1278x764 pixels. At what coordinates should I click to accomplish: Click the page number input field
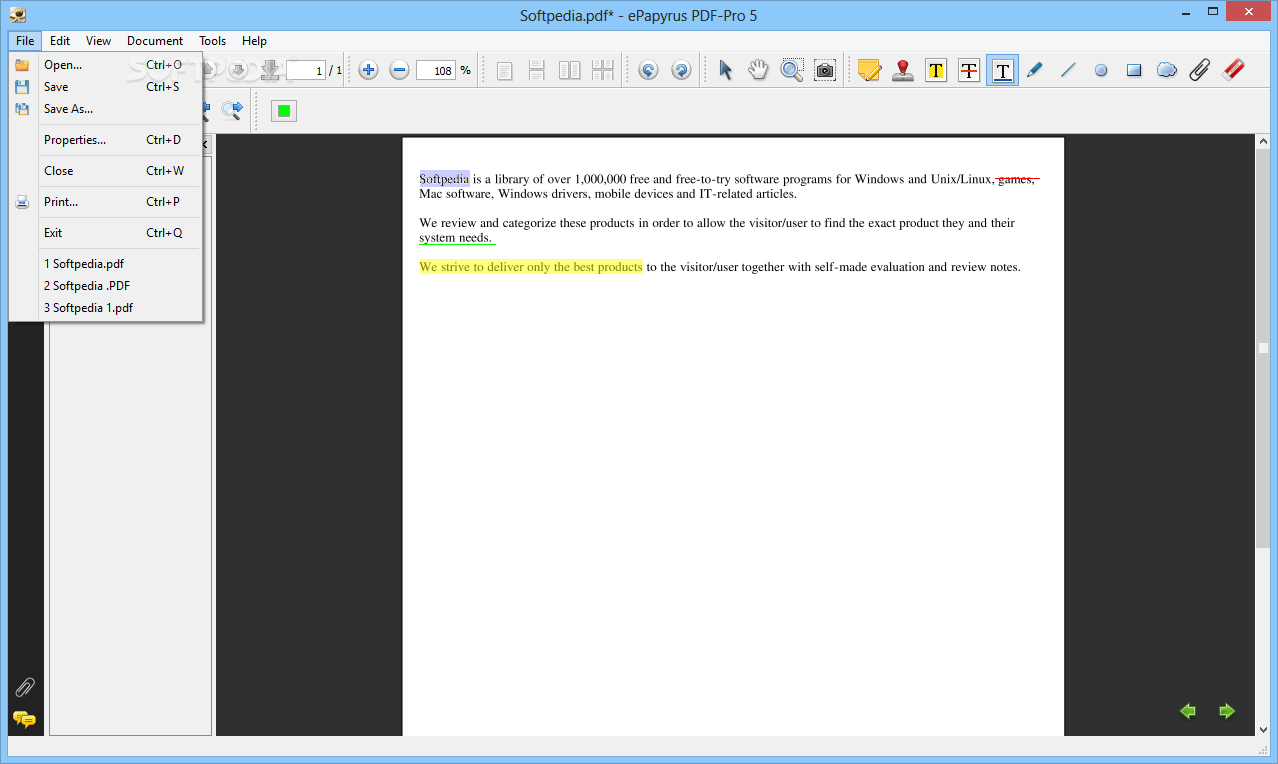click(x=306, y=70)
